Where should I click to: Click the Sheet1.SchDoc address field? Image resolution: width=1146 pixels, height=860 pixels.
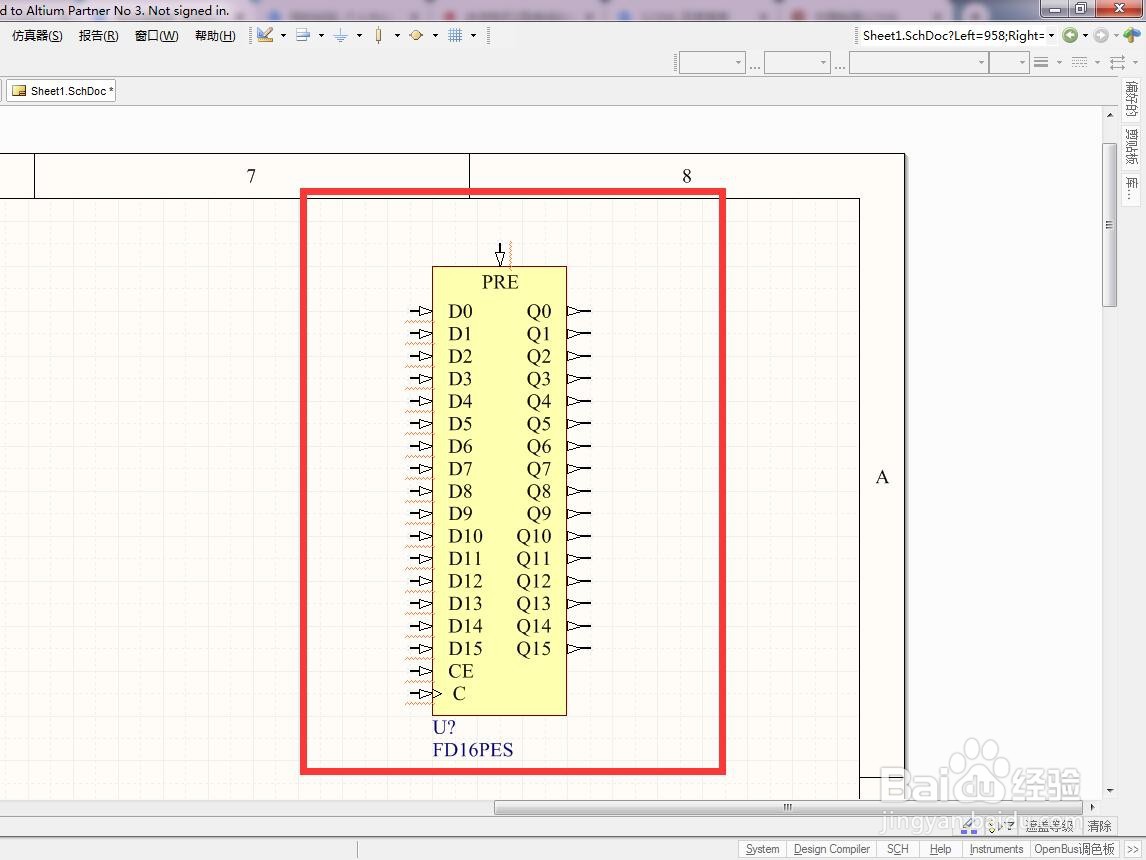(952, 35)
